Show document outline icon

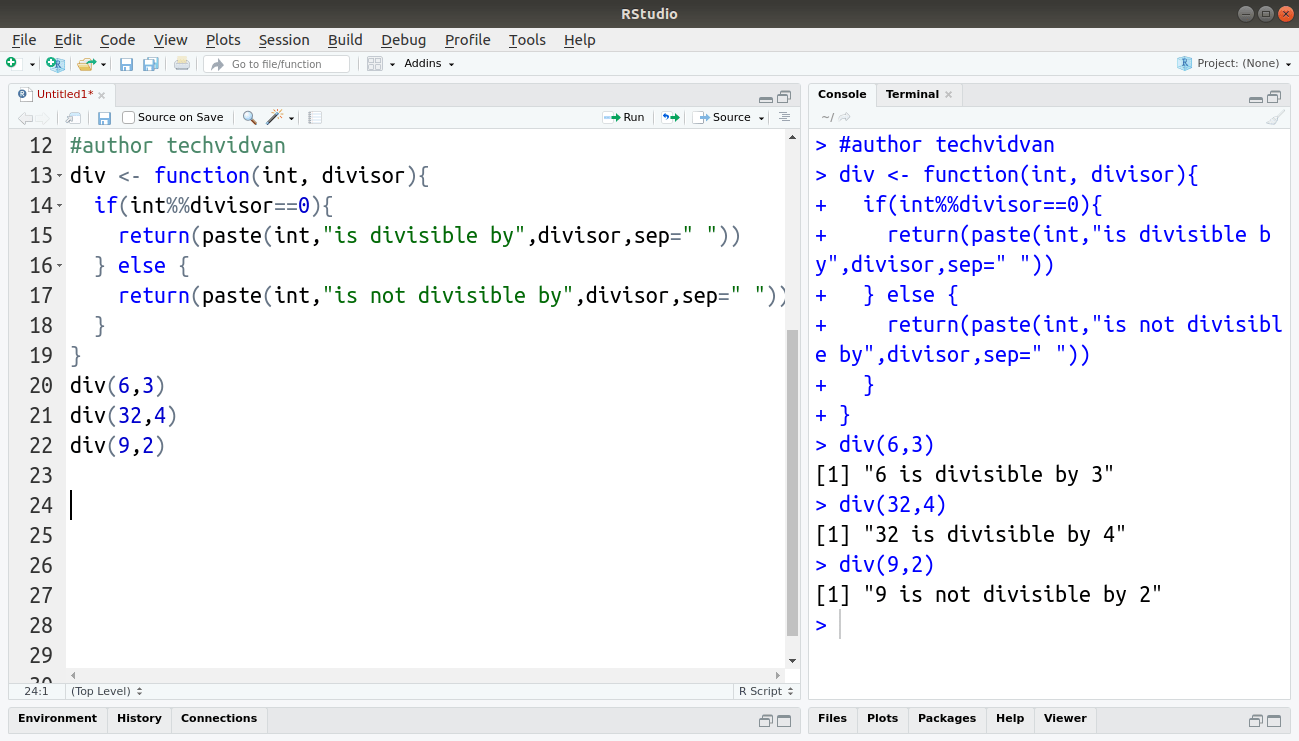(x=784, y=118)
